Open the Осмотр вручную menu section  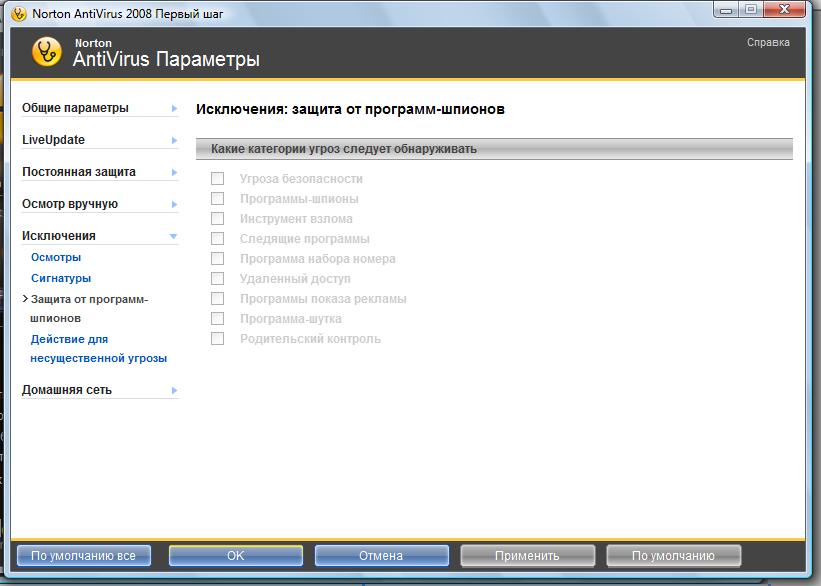coord(70,204)
